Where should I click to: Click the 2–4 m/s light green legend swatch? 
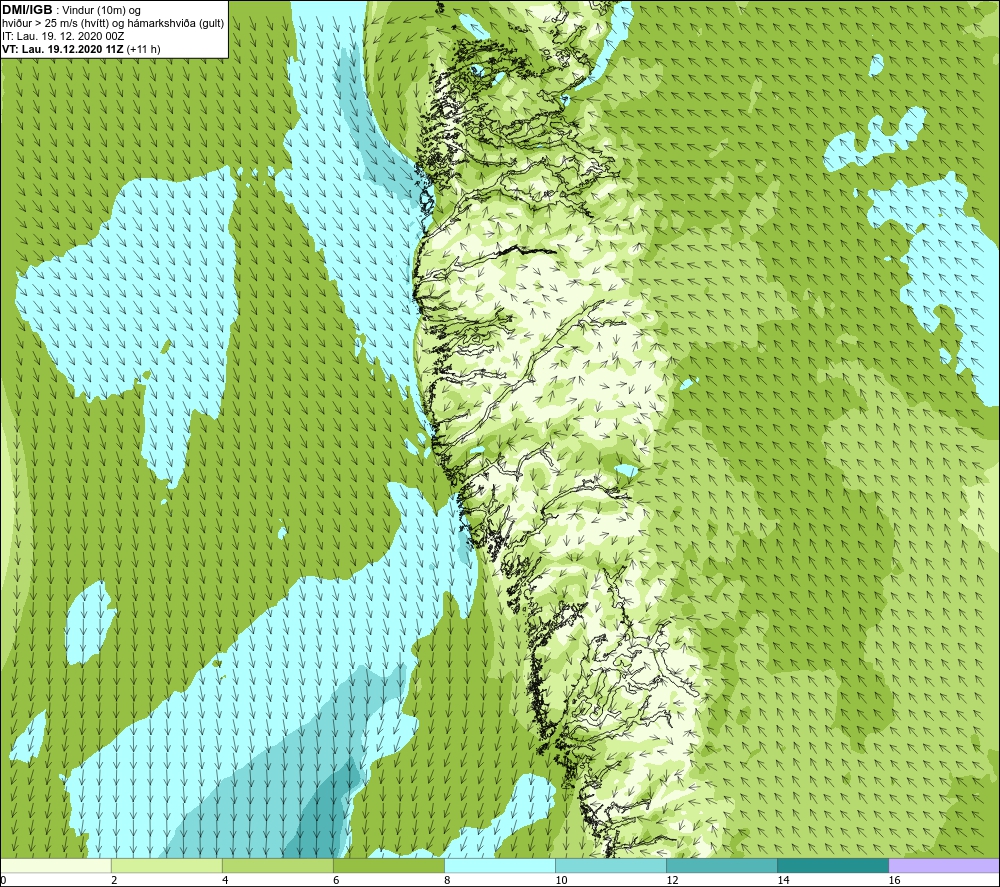click(167, 866)
